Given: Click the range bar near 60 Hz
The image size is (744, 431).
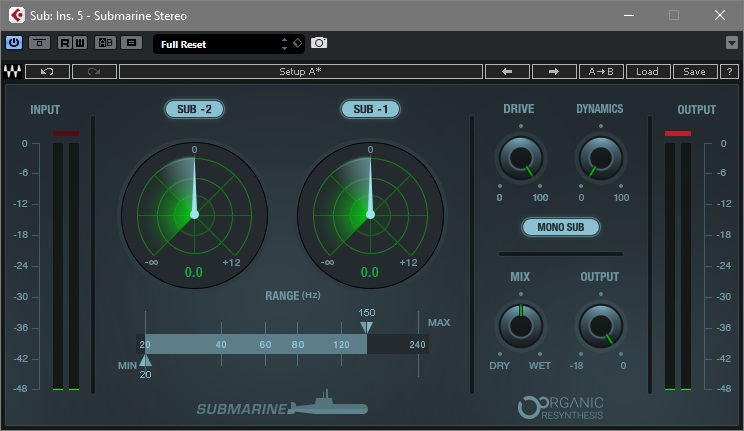Looking at the screenshot, I should (x=265, y=344).
